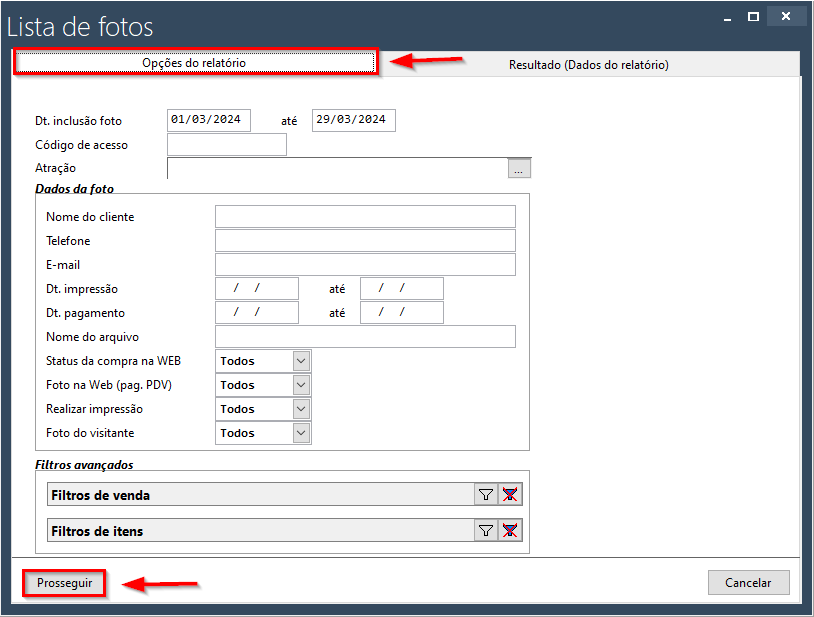Click the E-mail text field

point(365,265)
